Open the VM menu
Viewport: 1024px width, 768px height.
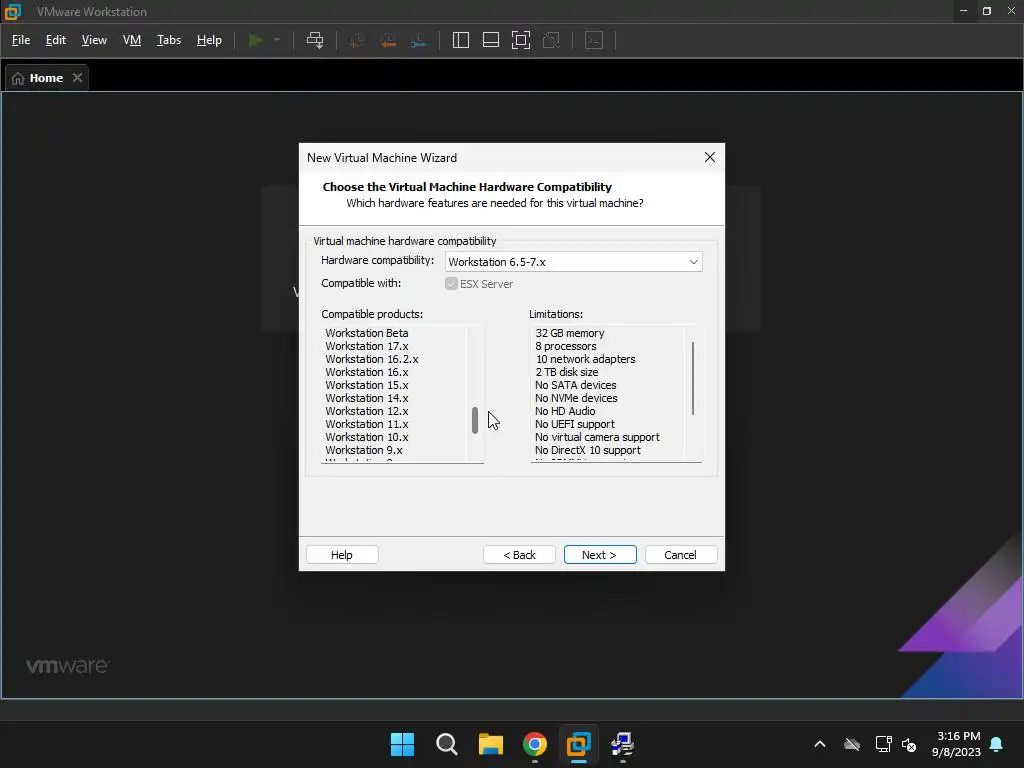[x=132, y=40]
